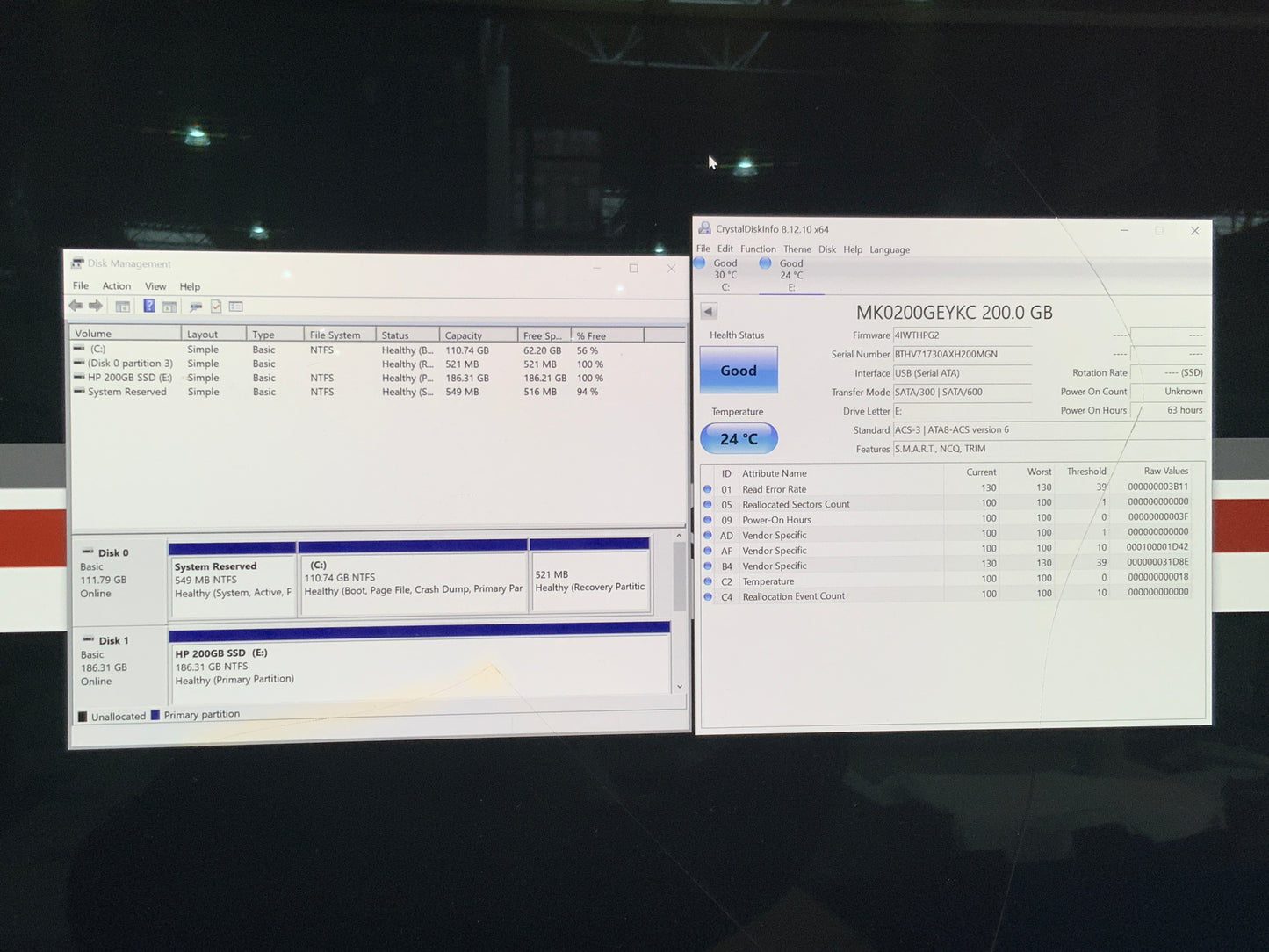The height and width of the screenshot is (952, 1269).
Task: Click status dot for the Temperature attribute
Action: 707,581
